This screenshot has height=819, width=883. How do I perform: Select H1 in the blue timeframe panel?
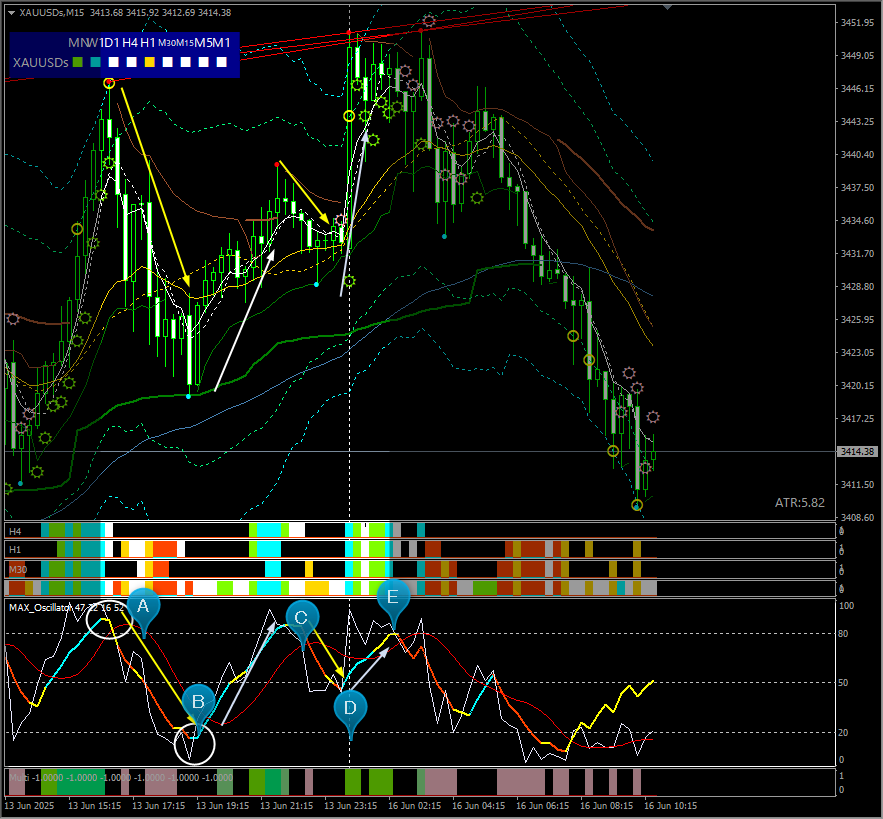pos(148,43)
